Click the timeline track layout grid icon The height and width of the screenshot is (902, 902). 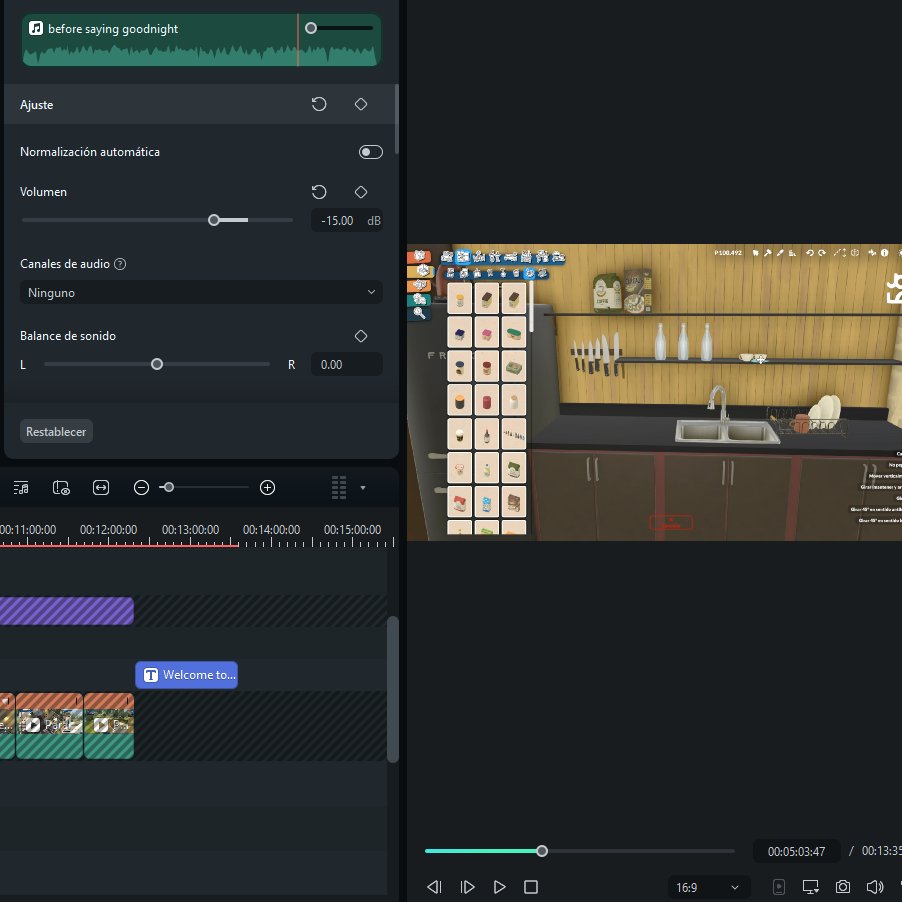(x=339, y=488)
